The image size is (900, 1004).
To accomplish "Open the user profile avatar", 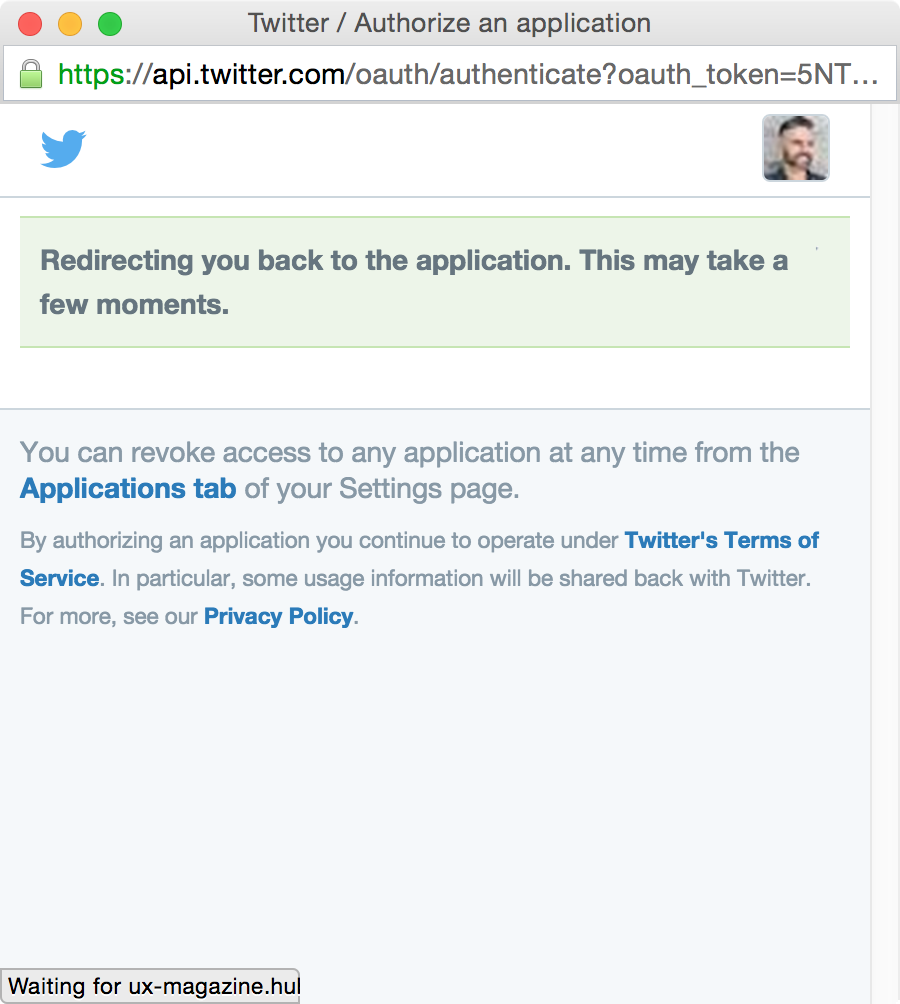I will click(796, 148).
